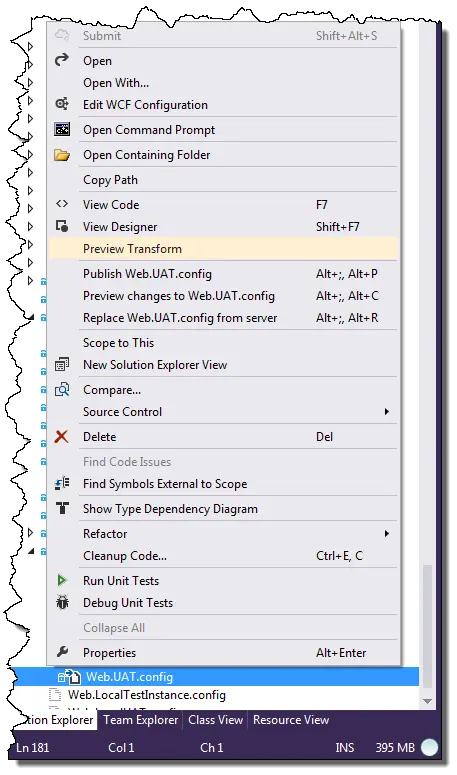Viewport: 457px width, 775px height.
Task: Click the Debug Unit Tests bug icon
Action: point(62,602)
